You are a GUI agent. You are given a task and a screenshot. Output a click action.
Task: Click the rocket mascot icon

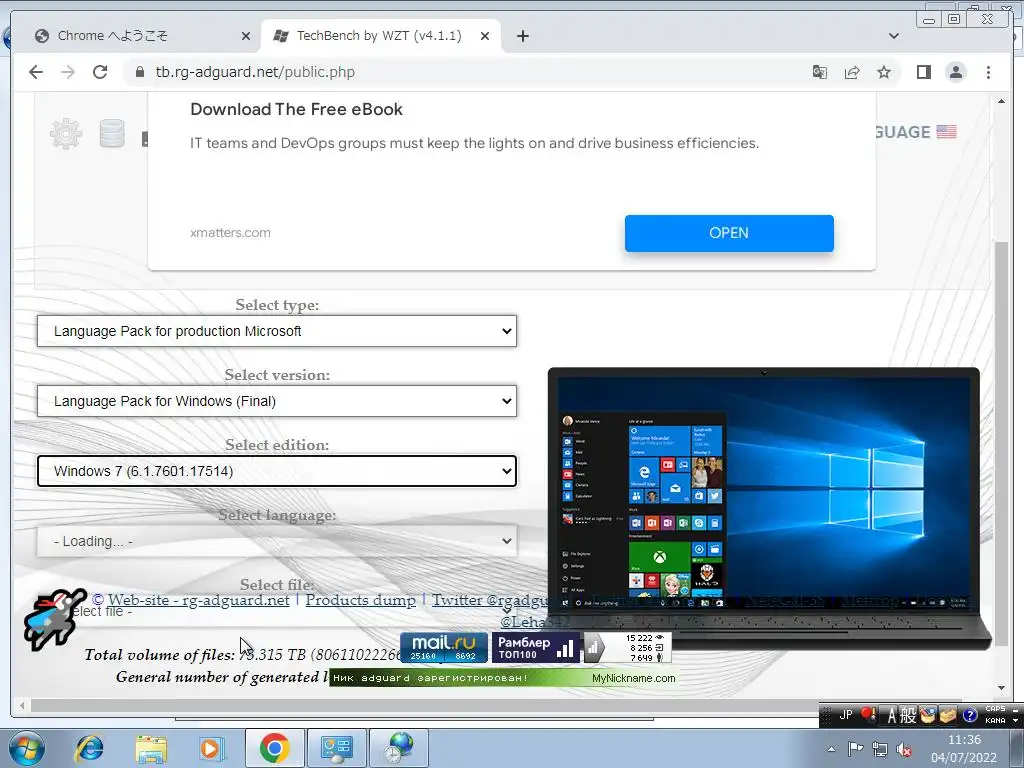pos(54,618)
